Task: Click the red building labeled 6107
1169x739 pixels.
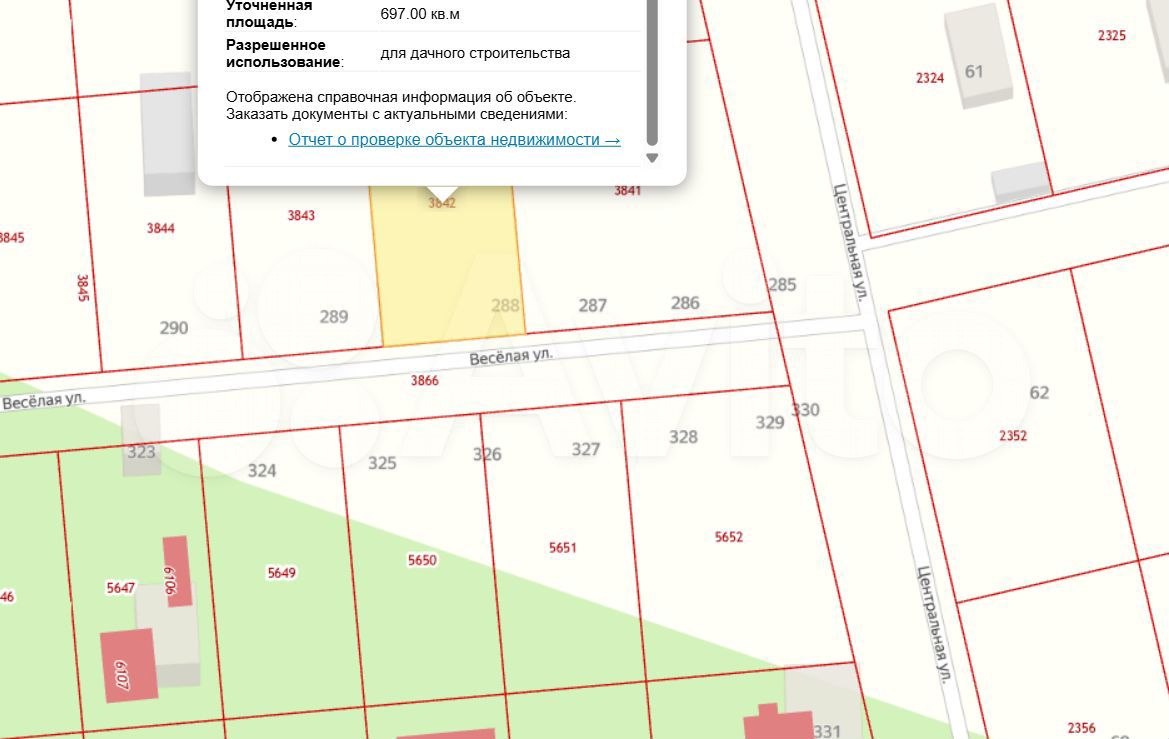Action: click(128, 666)
